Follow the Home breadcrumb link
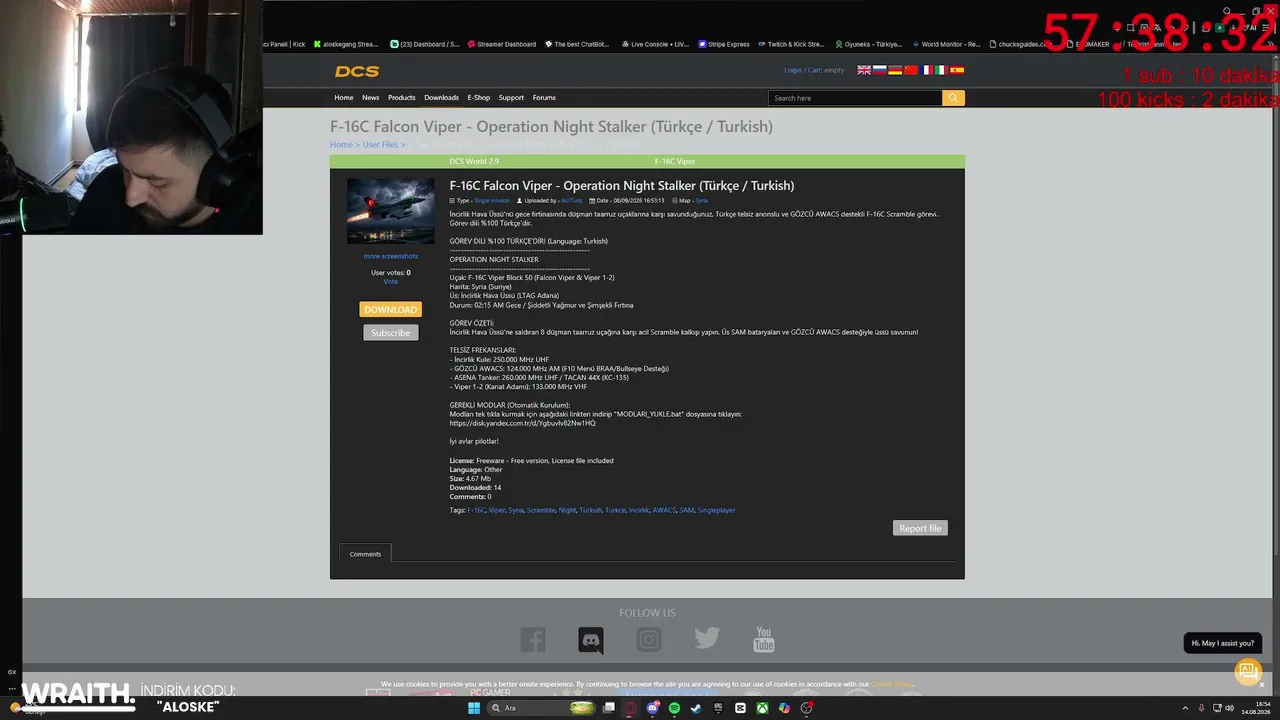The width and height of the screenshot is (1280, 720). point(341,145)
